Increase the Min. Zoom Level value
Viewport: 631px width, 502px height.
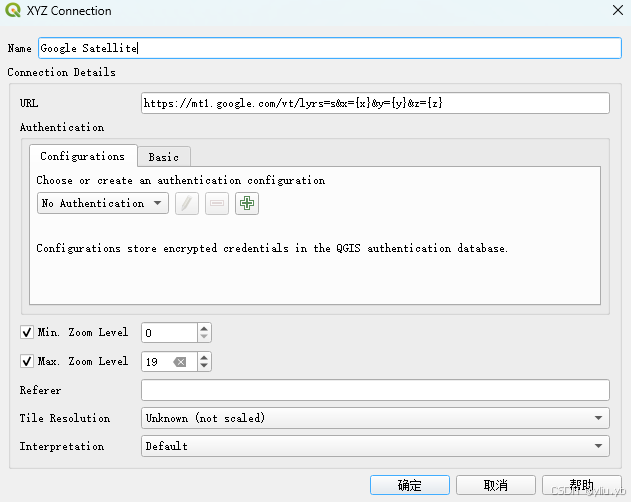point(204,328)
